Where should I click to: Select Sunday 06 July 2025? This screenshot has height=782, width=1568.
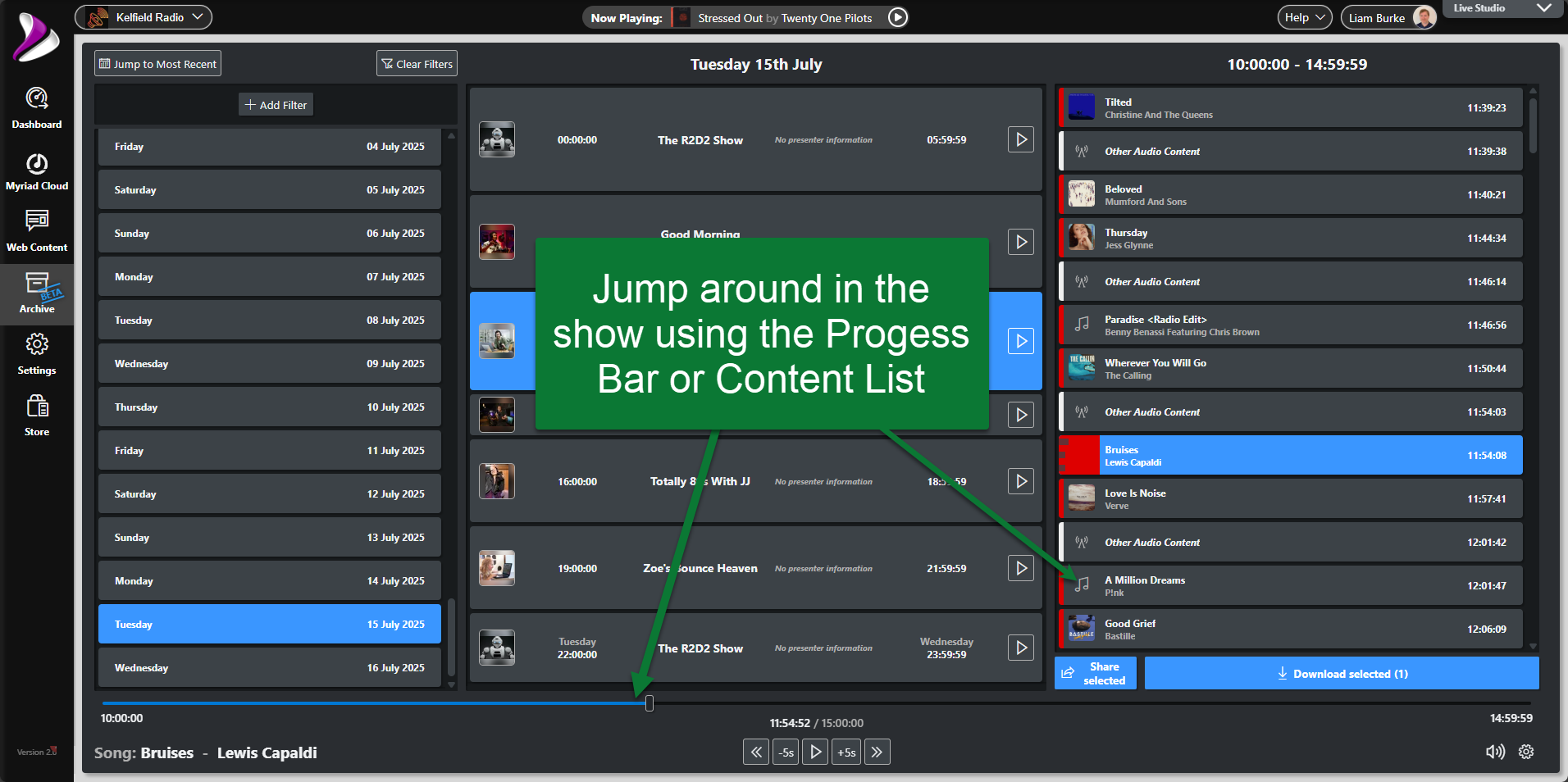(x=270, y=234)
